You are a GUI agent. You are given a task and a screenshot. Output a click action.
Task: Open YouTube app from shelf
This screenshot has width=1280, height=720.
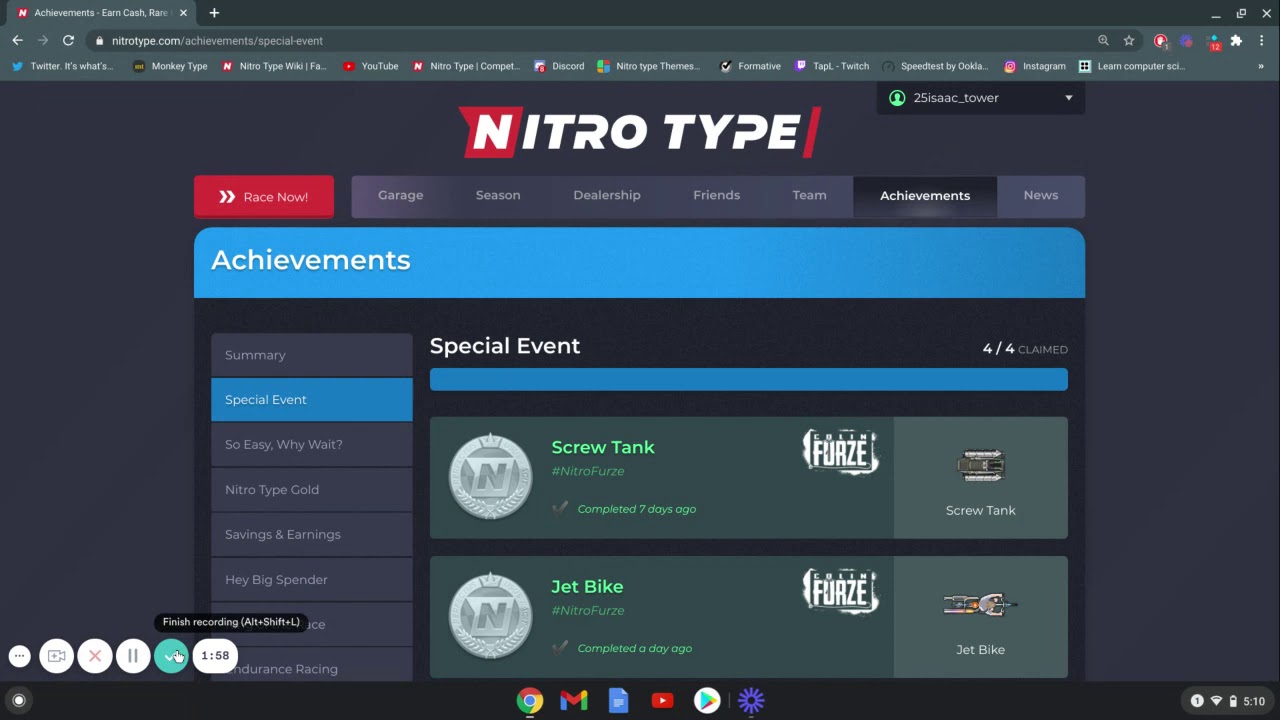click(662, 701)
